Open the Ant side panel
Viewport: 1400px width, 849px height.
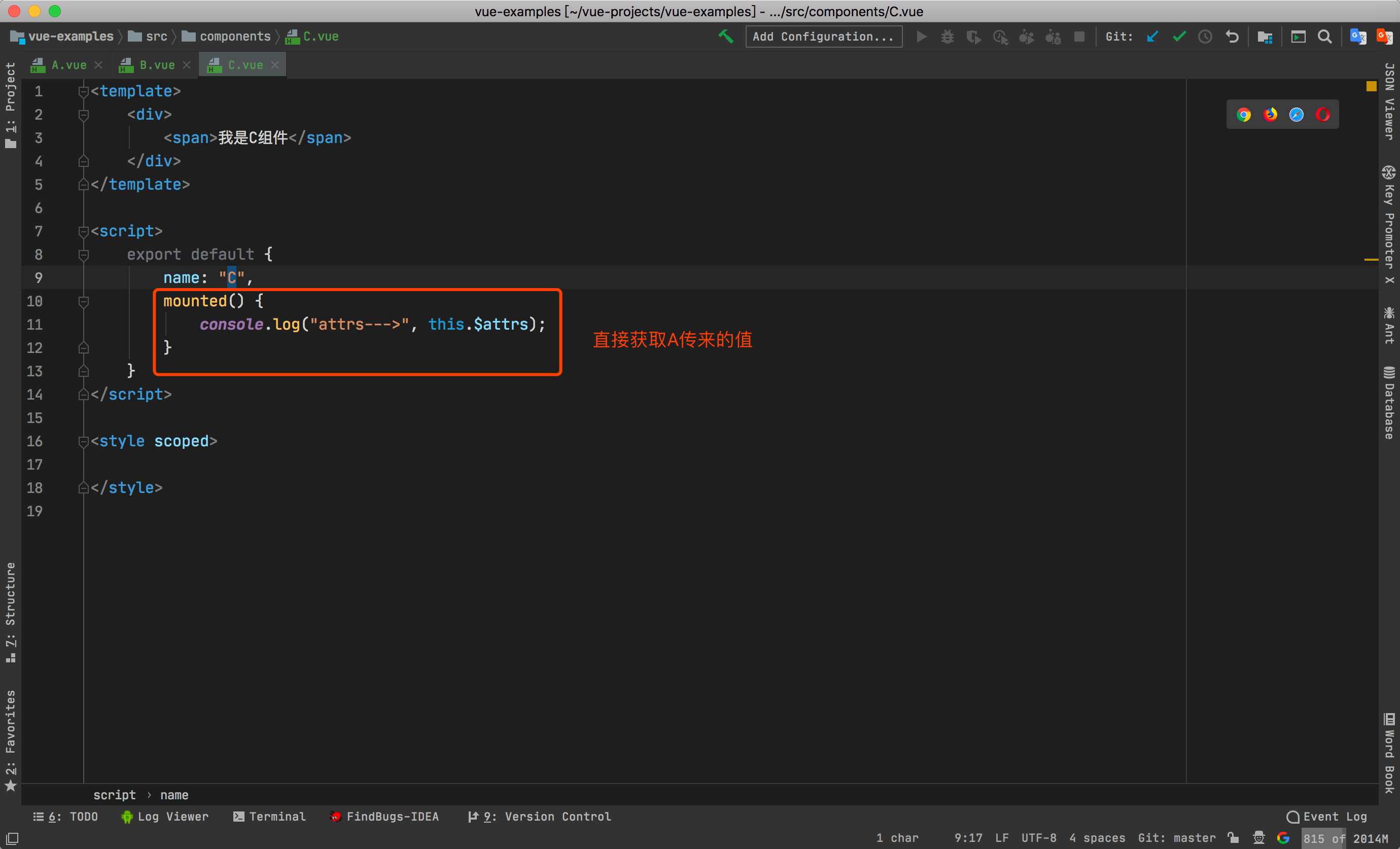pos(1389,325)
